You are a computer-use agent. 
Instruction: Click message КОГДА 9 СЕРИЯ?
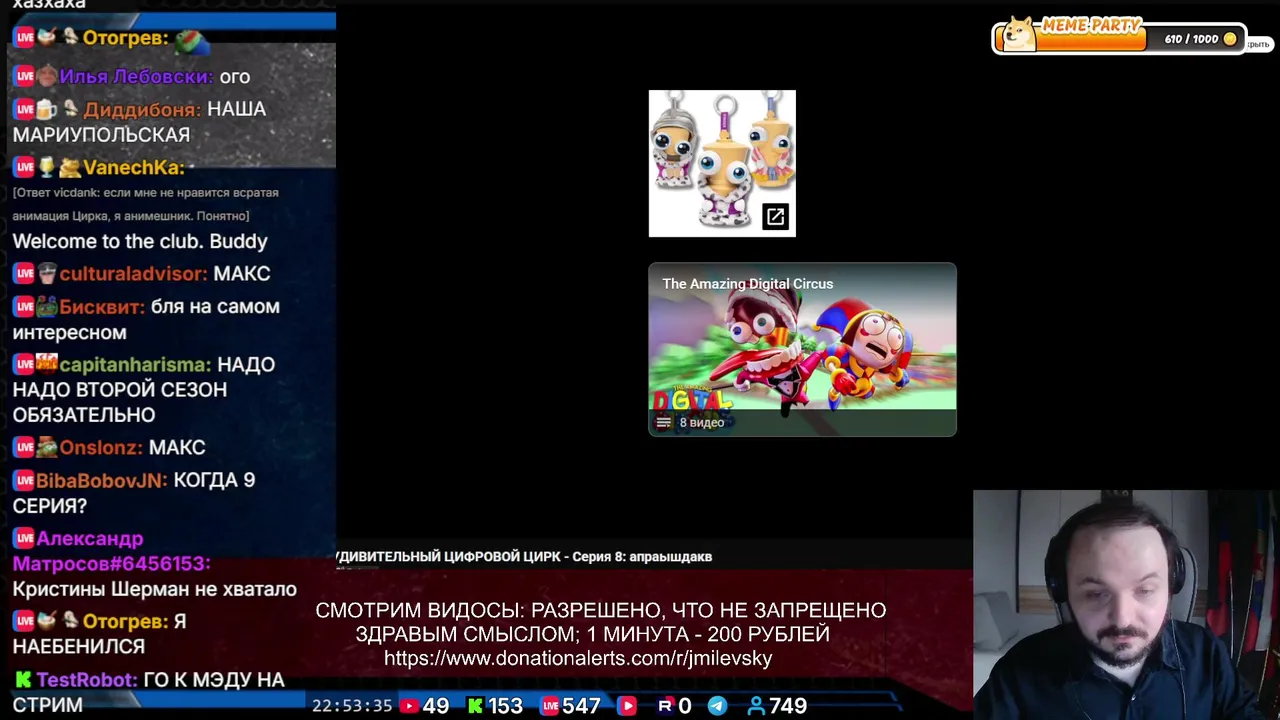coord(134,493)
